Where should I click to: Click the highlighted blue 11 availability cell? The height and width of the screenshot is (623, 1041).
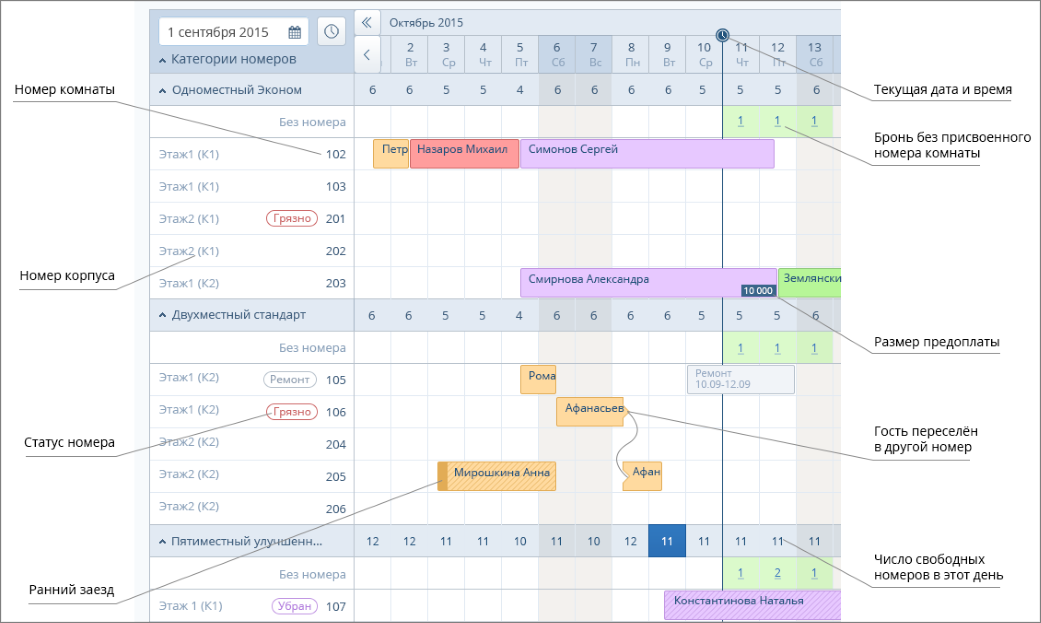pos(666,541)
